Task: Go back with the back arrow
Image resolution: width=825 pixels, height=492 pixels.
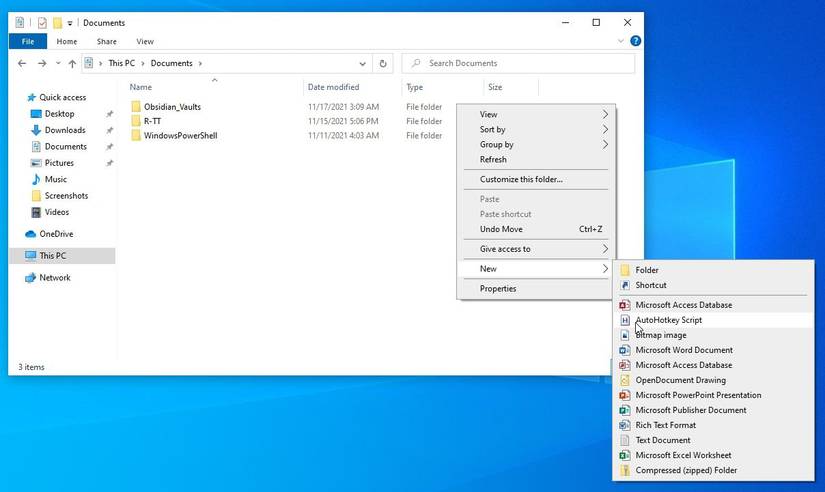Action: click(x=22, y=63)
